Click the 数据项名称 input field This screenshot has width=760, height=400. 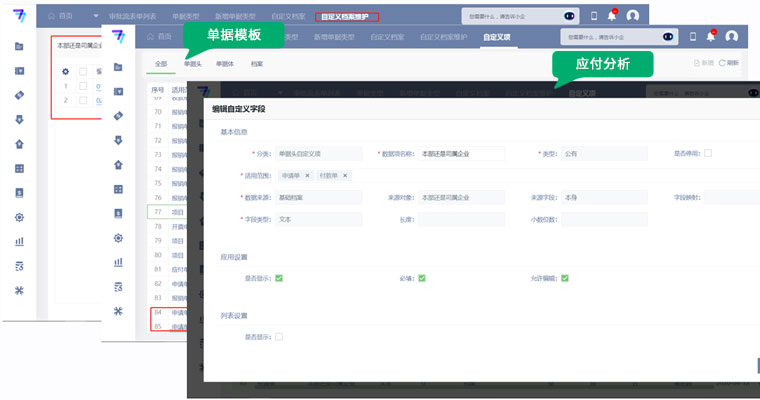click(461, 154)
